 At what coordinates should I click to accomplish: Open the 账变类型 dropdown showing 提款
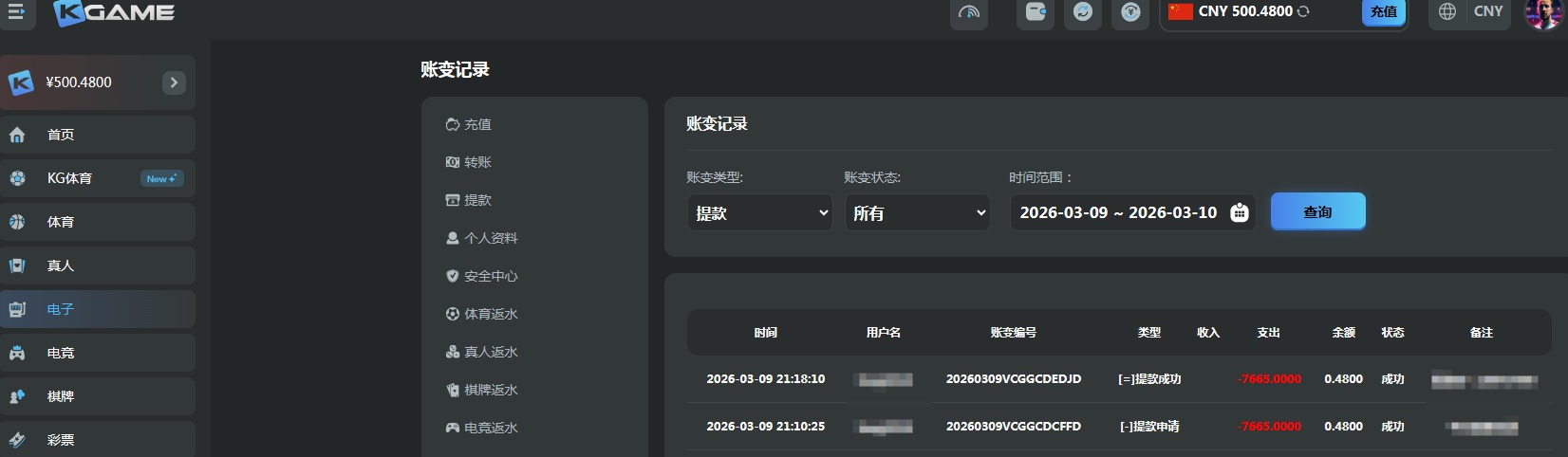click(760, 212)
